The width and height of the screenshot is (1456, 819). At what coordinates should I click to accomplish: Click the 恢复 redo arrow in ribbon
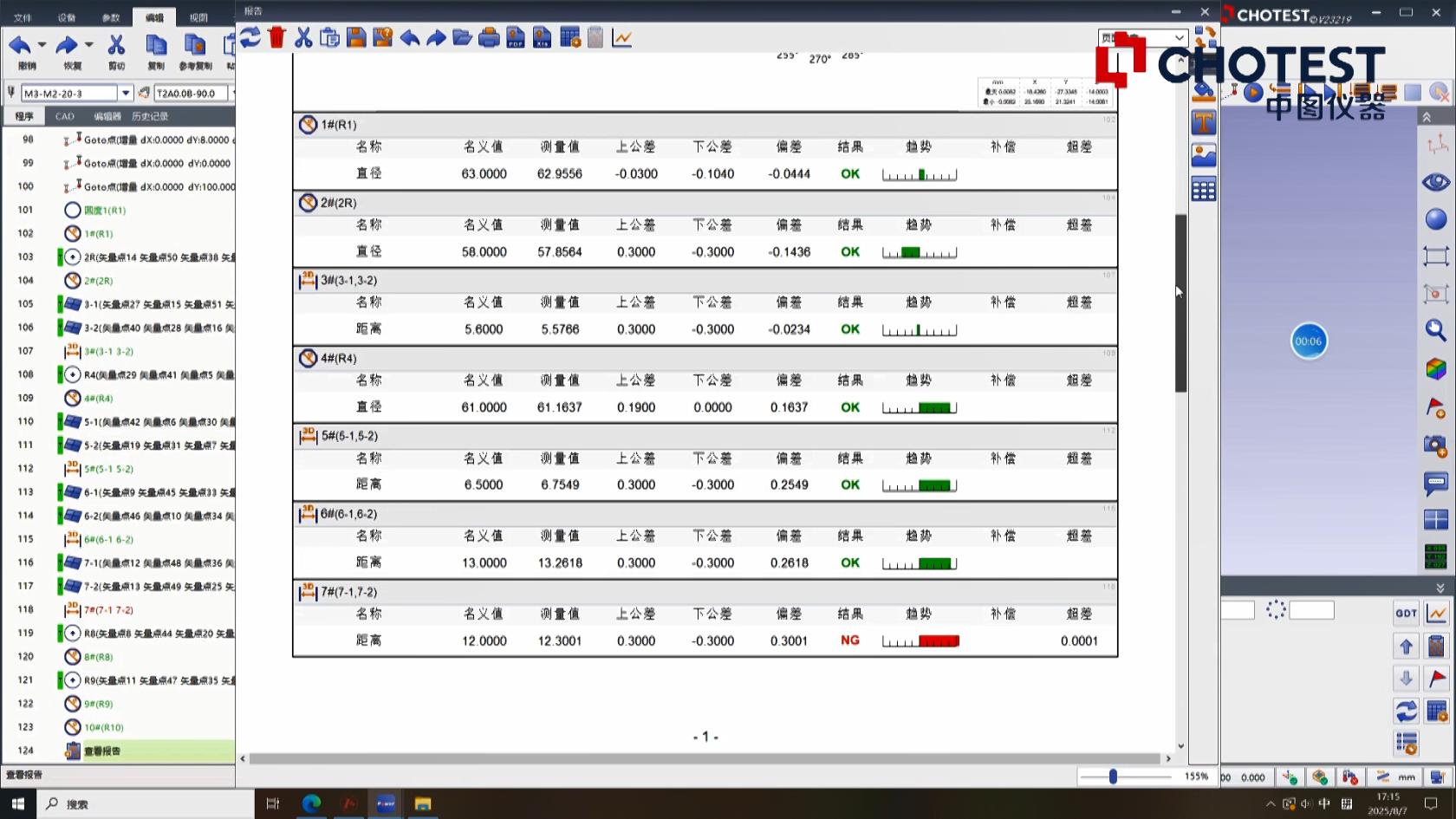[67, 45]
